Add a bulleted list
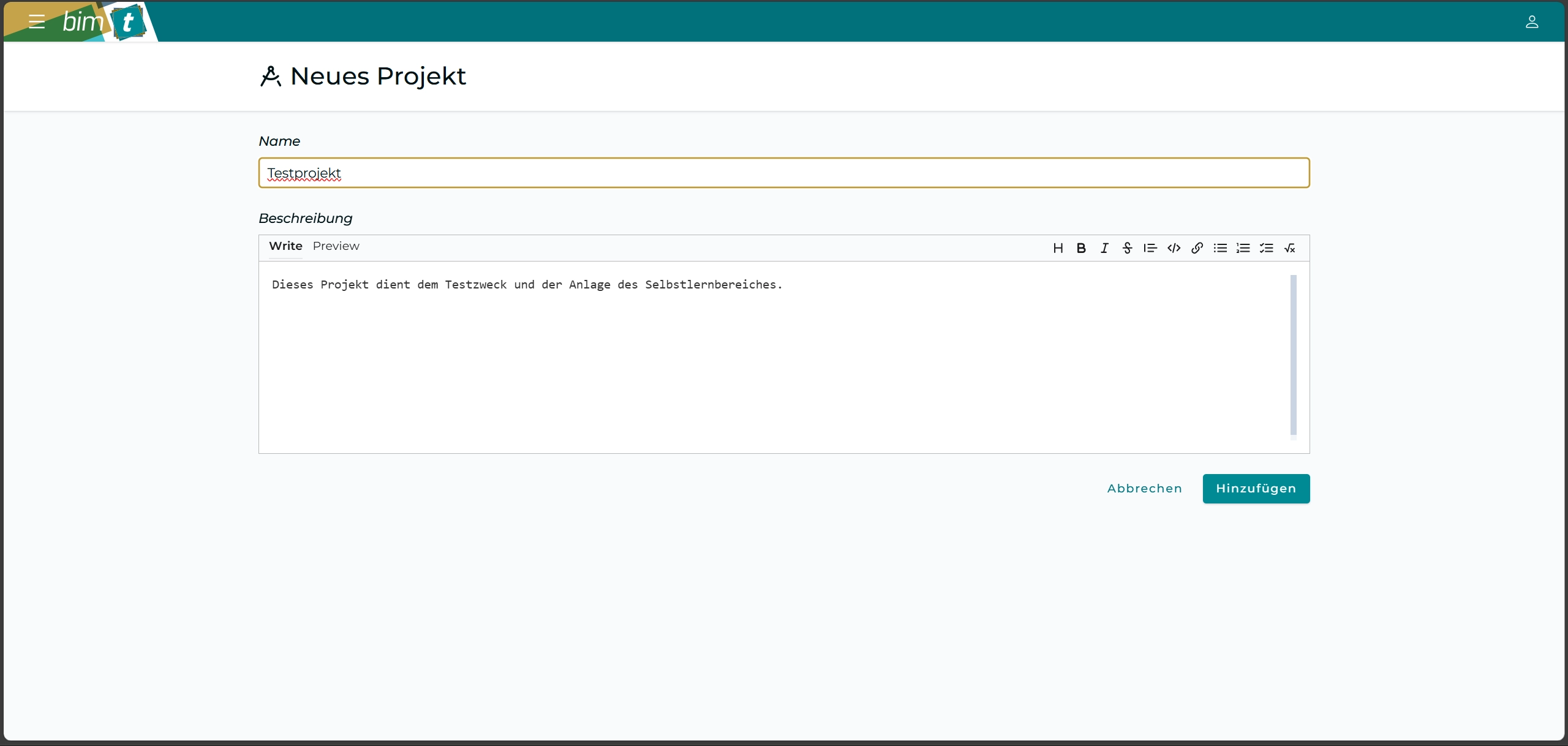Screen dimensions: 1568x746 click(x=1220, y=248)
